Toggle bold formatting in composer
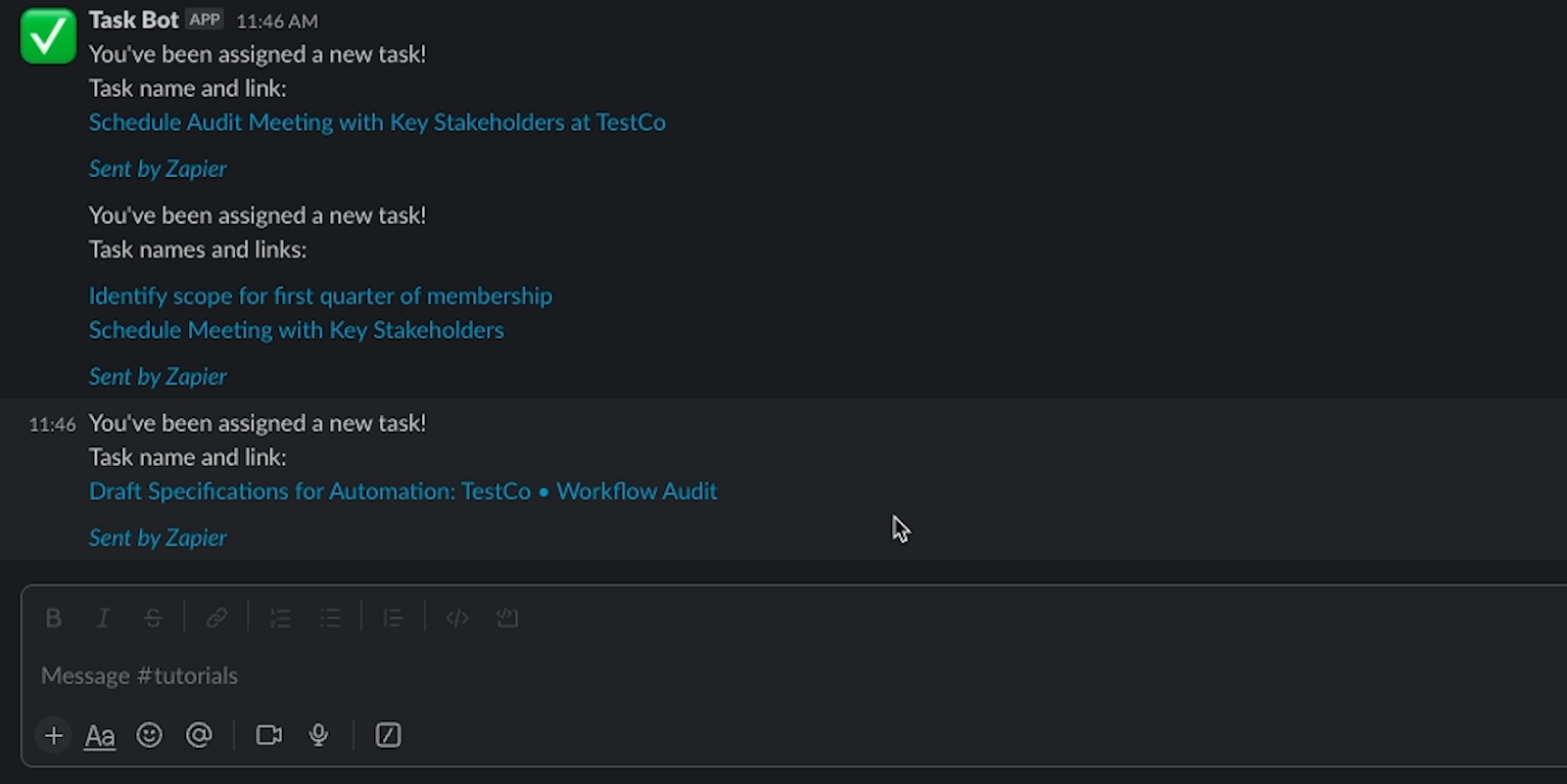Image resolution: width=1567 pixels, height=784 pixels. coord(54,618)
